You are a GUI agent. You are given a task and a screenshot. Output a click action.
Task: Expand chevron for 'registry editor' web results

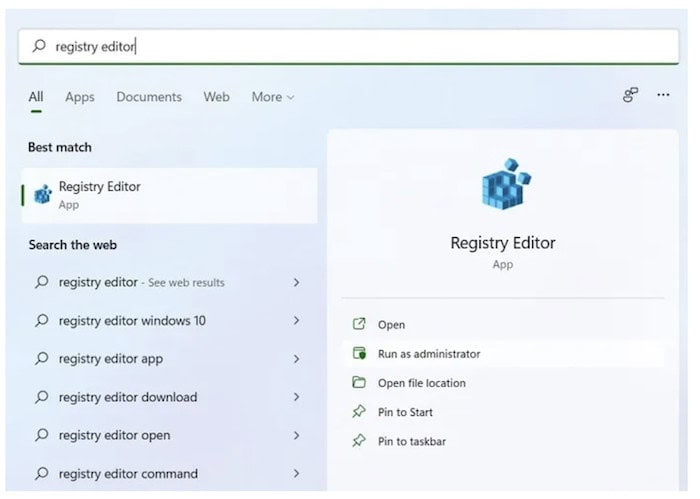pos(296,282)
